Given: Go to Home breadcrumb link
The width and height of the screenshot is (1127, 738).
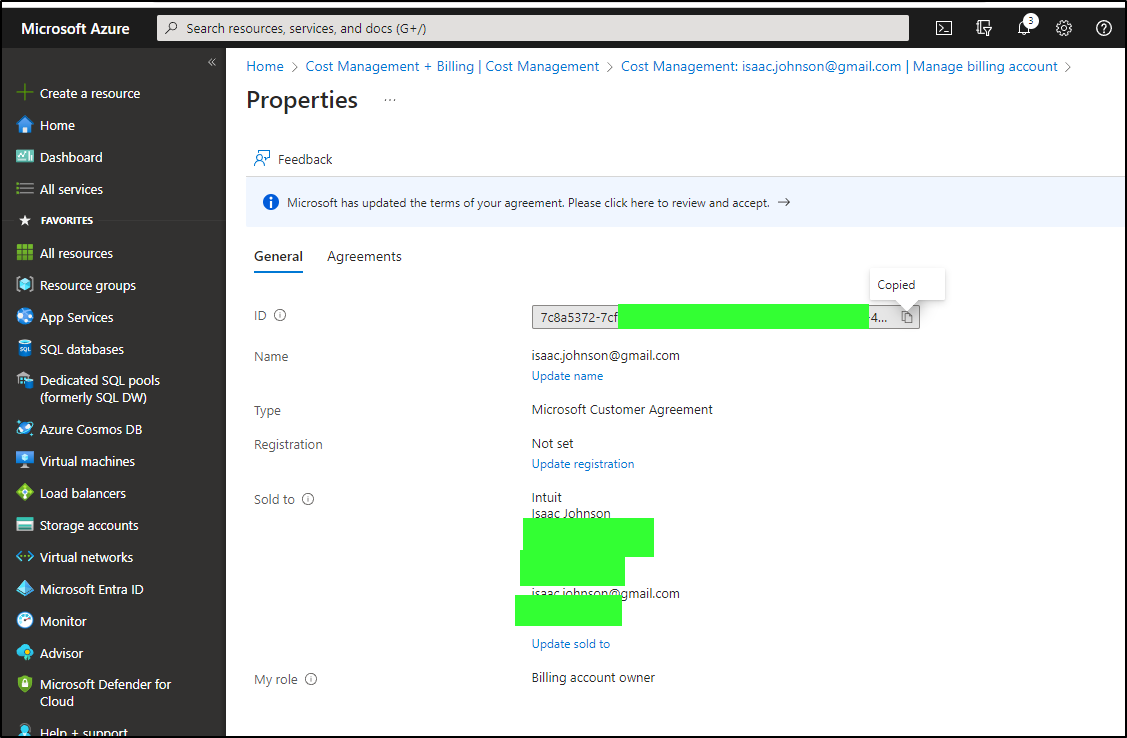Looking at the screenshot, I should pos(265,66).
